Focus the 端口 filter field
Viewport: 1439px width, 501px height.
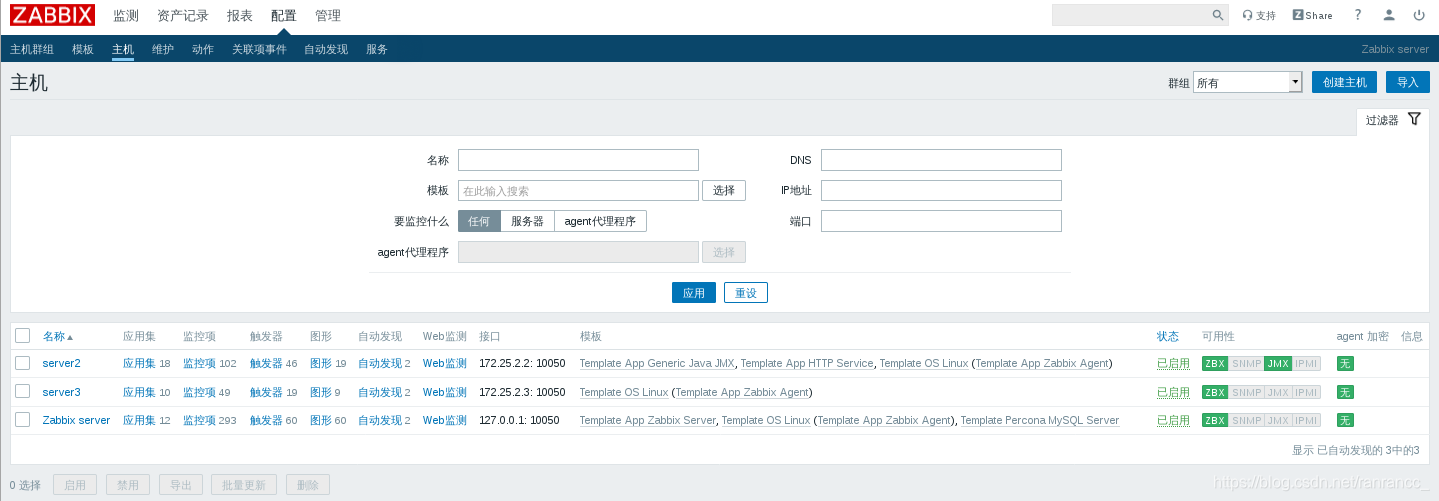point(941,221)
